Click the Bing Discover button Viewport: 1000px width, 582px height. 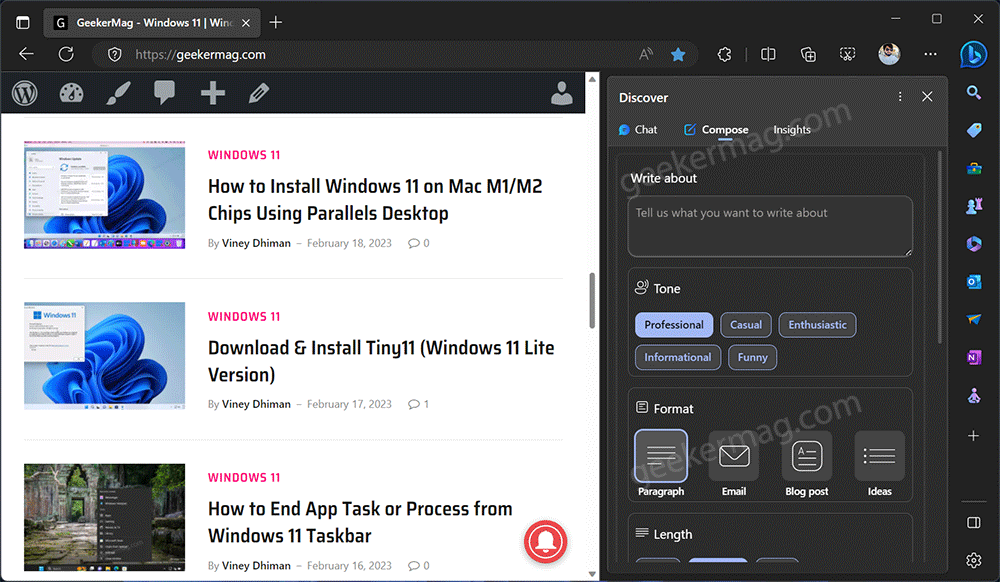click(974, 54)
